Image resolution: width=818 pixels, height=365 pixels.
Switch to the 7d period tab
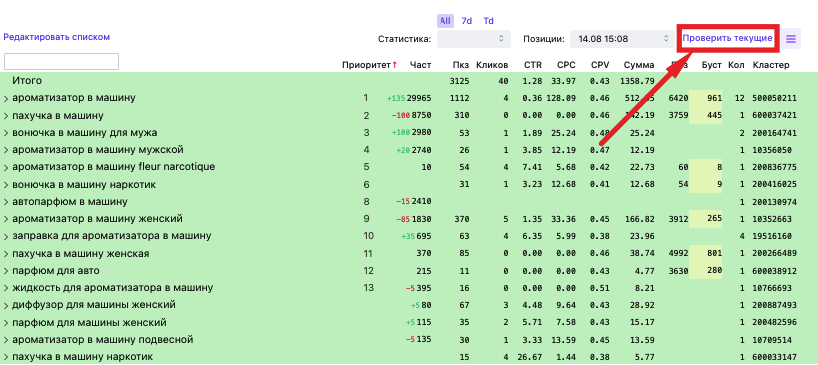[466, 21]
